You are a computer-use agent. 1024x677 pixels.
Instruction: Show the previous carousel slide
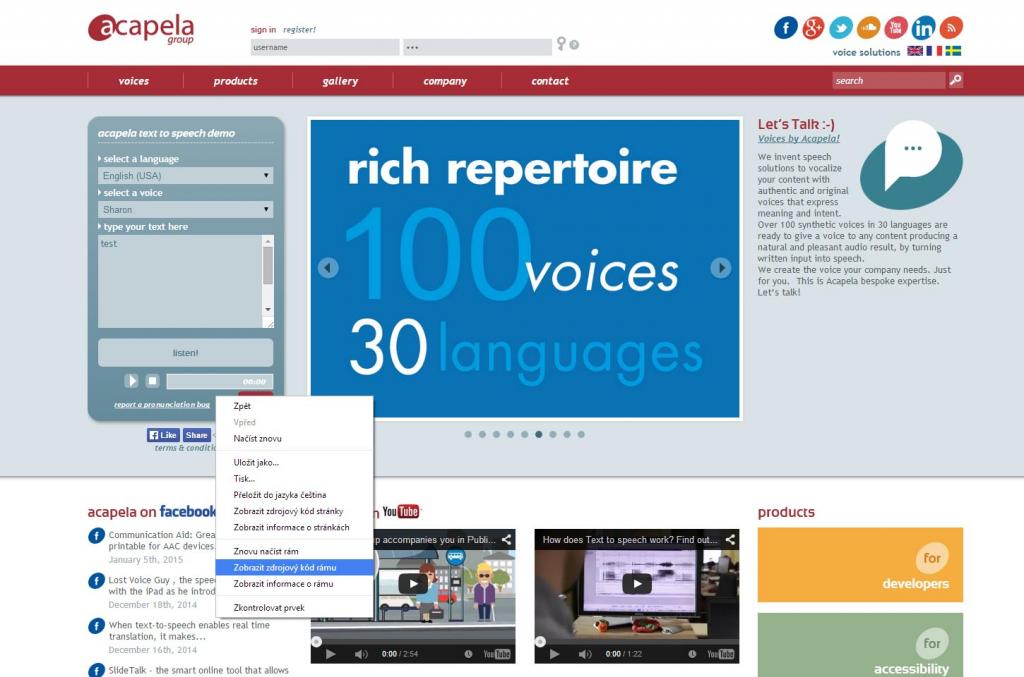click(x=328, y=268)
